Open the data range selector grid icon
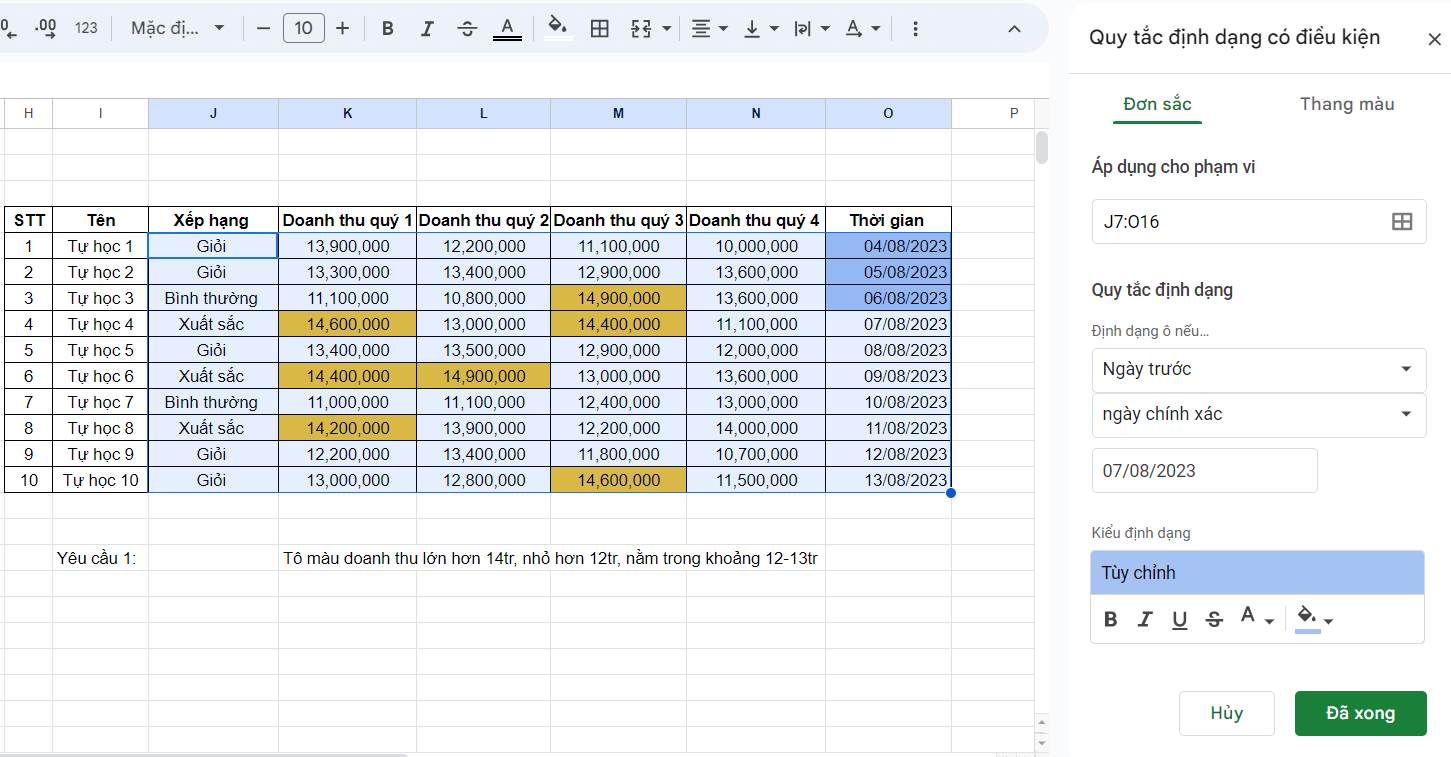Viewport: 1451px width, 757px height. pos(1402,222)
